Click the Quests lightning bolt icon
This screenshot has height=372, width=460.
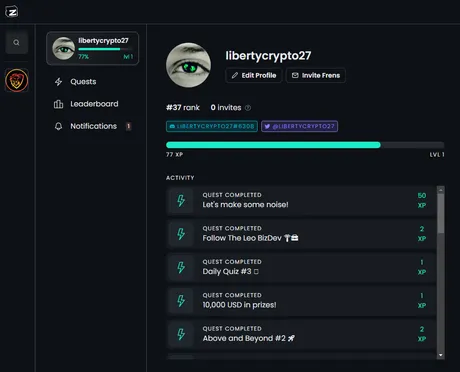pos(59,82)
